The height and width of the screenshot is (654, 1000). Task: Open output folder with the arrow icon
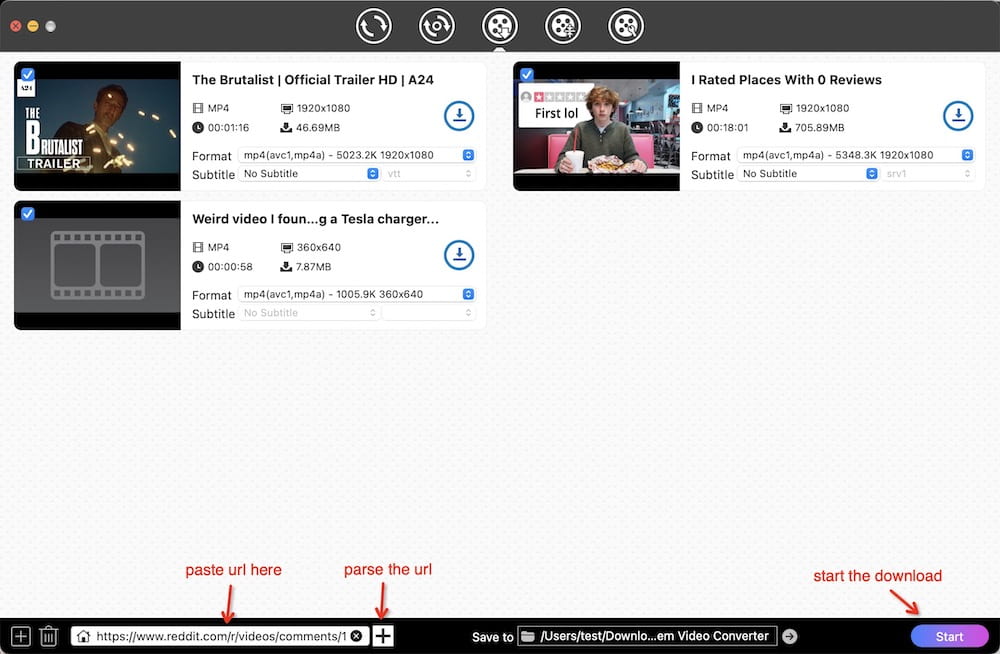pos(789,636)
